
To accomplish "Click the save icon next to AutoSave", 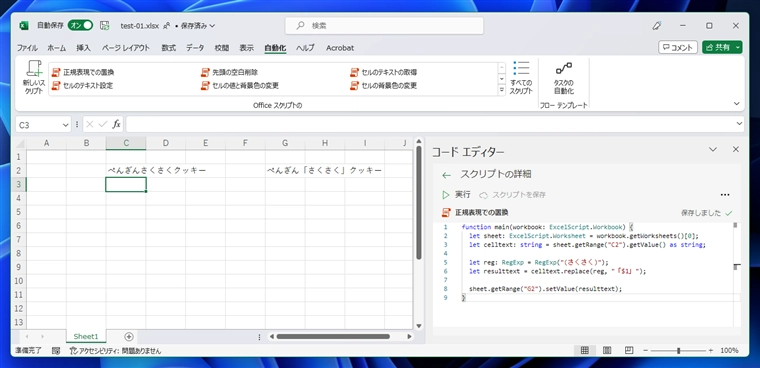I will pyautogui.click(x=104, y=25).
